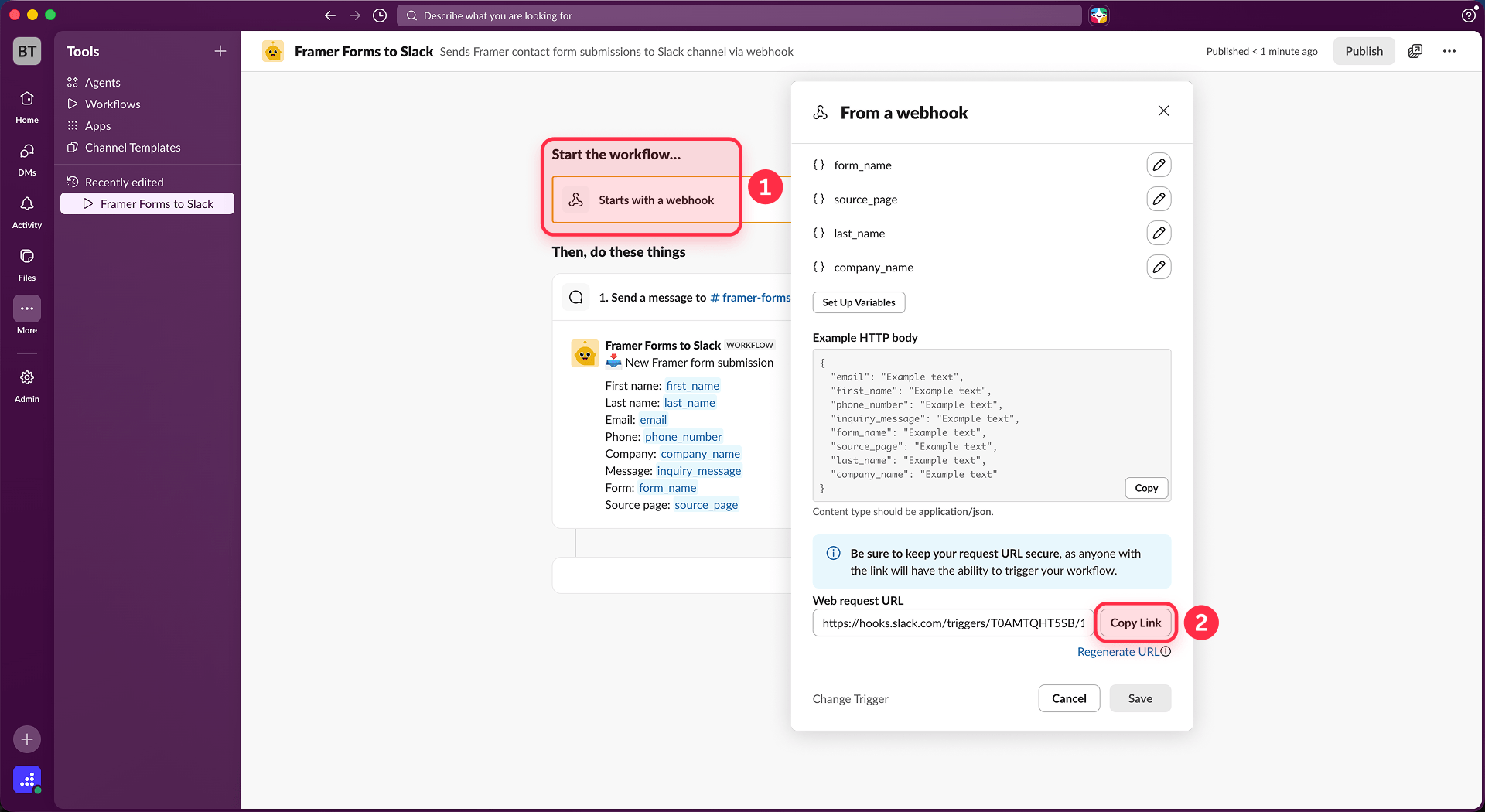Close the From a webhook dialog

coord(1163,111)
